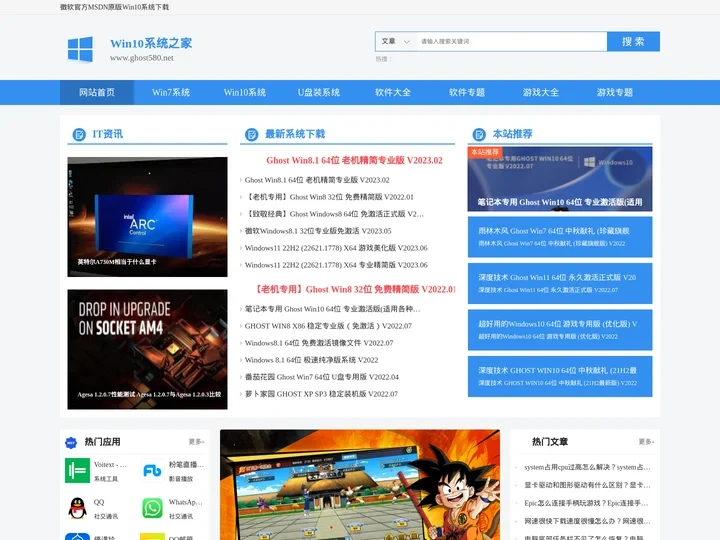Open 笔记本专用 Ghost Win10 64位 list link

click(332, 309)
